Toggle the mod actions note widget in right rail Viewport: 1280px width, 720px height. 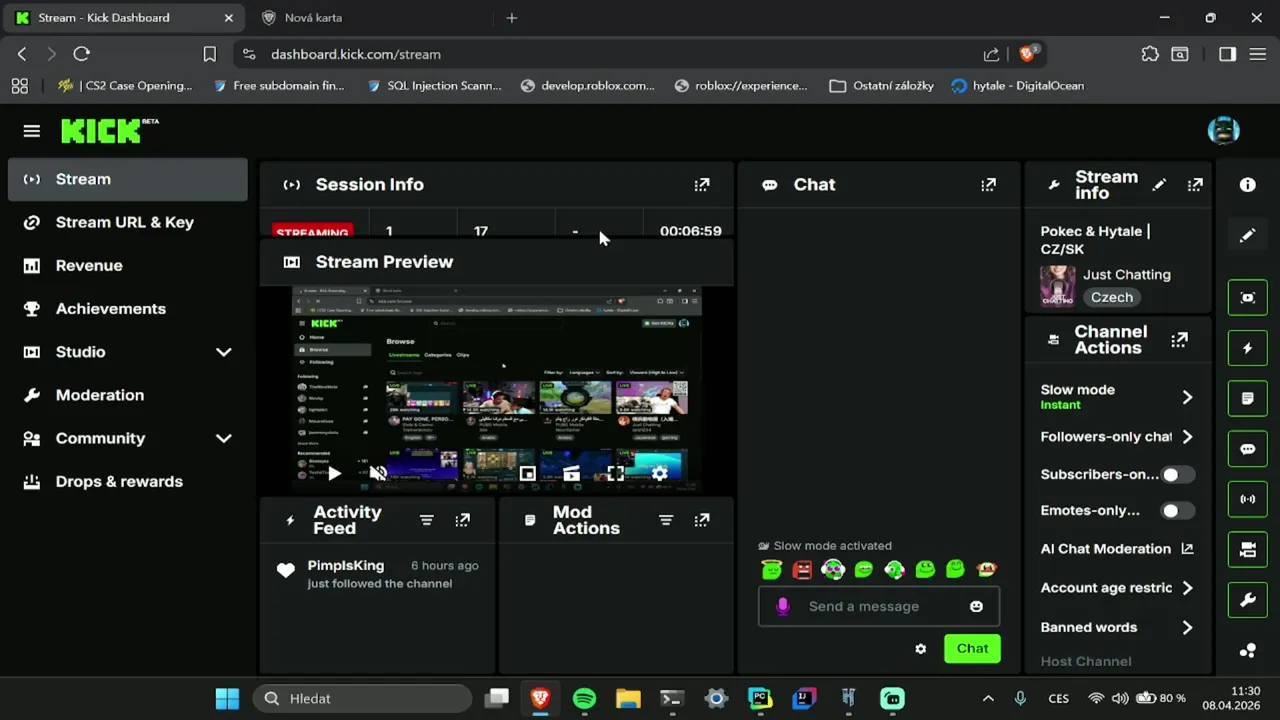click(x=1248, y=398)
